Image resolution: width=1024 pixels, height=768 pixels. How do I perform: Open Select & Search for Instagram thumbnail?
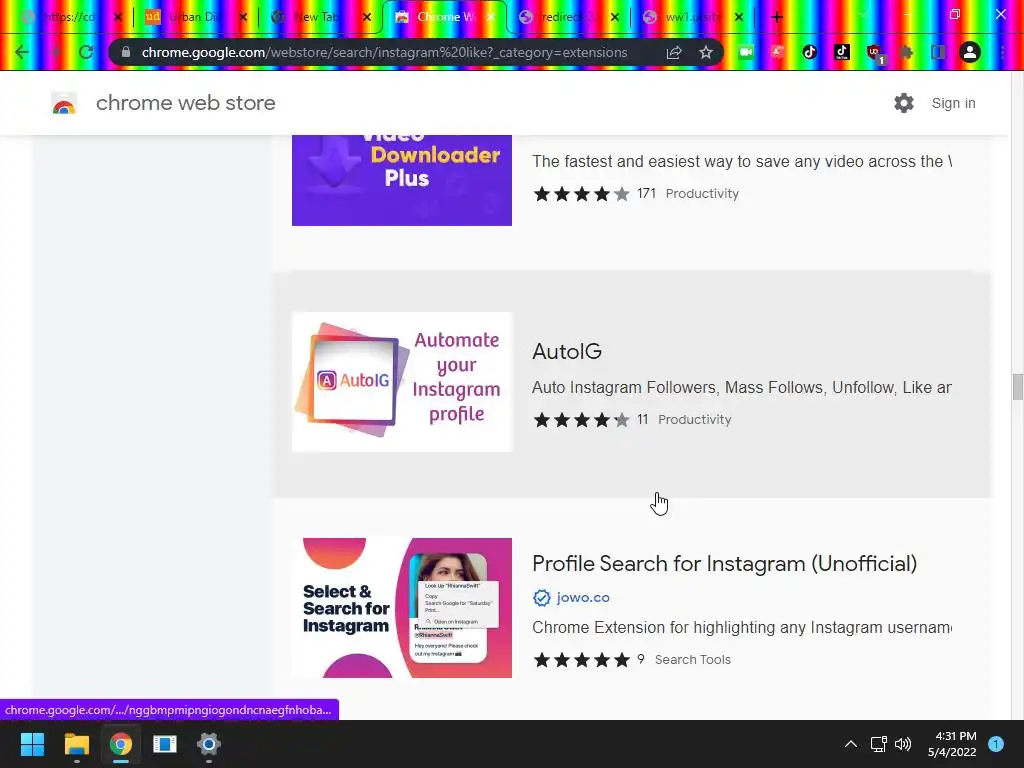pos(402,608)
